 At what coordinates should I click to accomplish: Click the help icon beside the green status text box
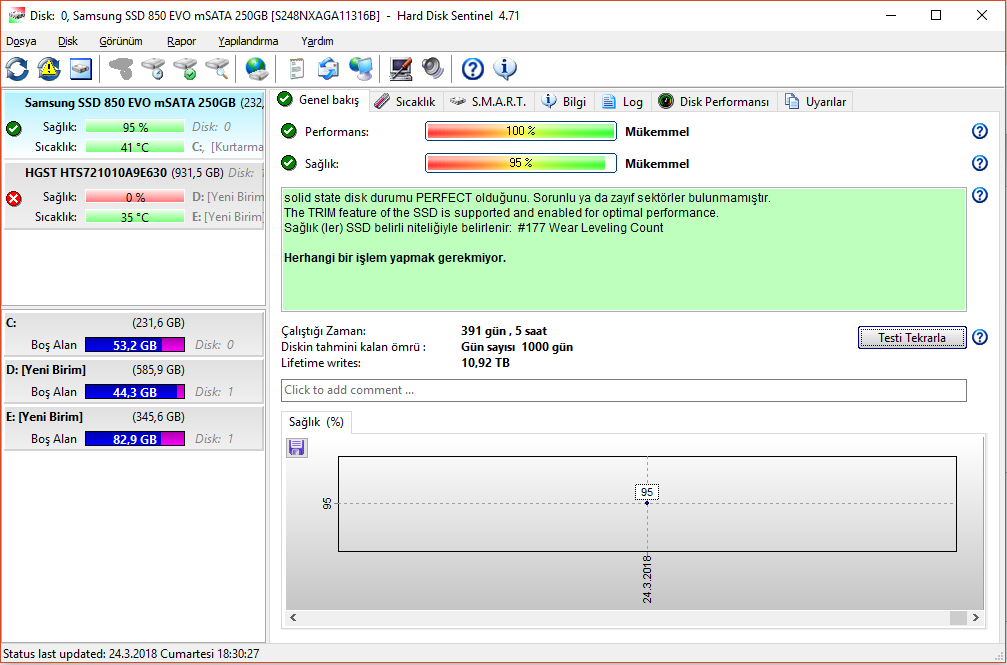979,195
